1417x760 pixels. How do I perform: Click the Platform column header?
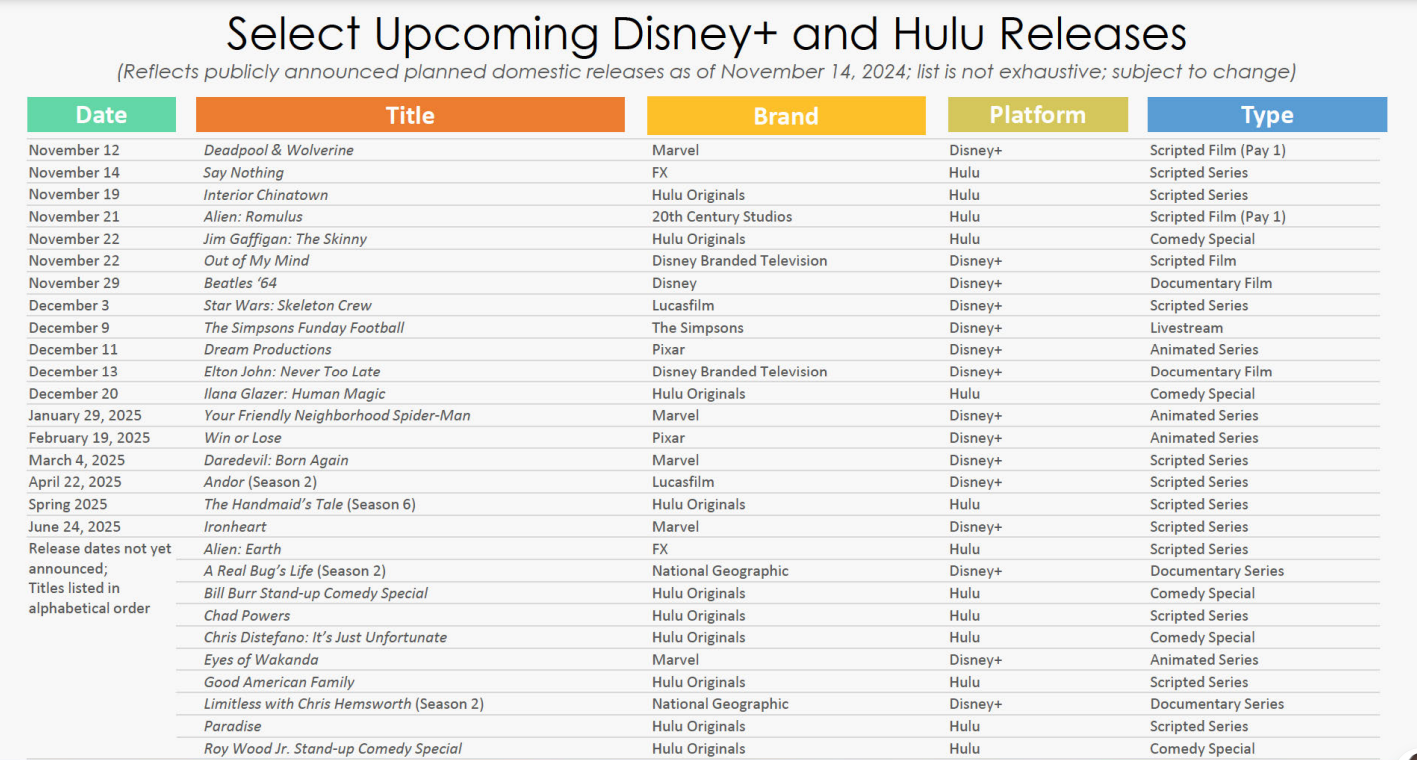(1038, 115)
